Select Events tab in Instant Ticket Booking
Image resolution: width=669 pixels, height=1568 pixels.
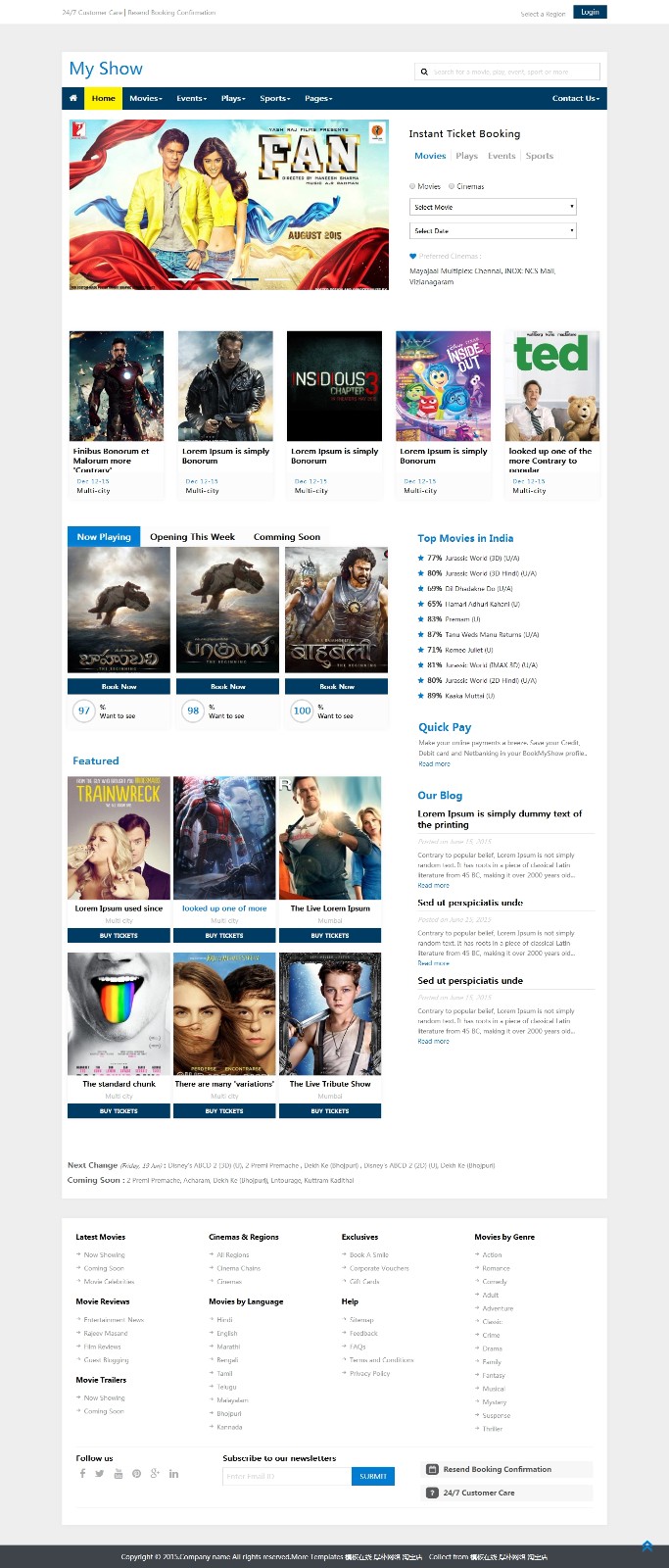(x=502, y=156)
